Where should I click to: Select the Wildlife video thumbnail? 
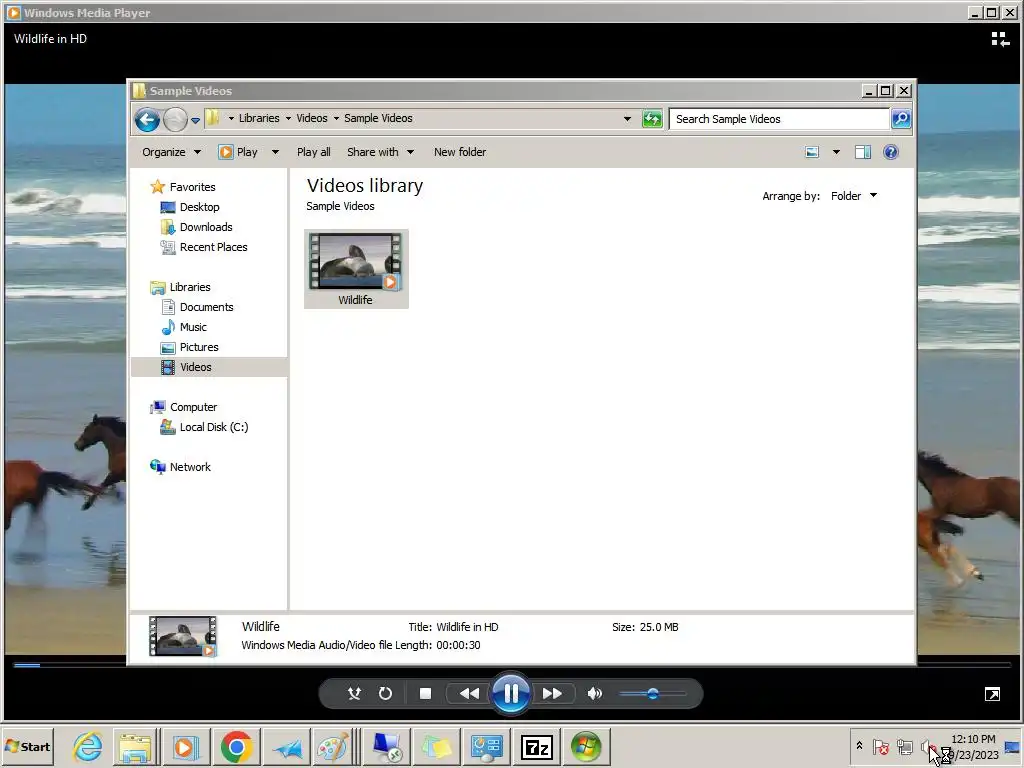356,268
